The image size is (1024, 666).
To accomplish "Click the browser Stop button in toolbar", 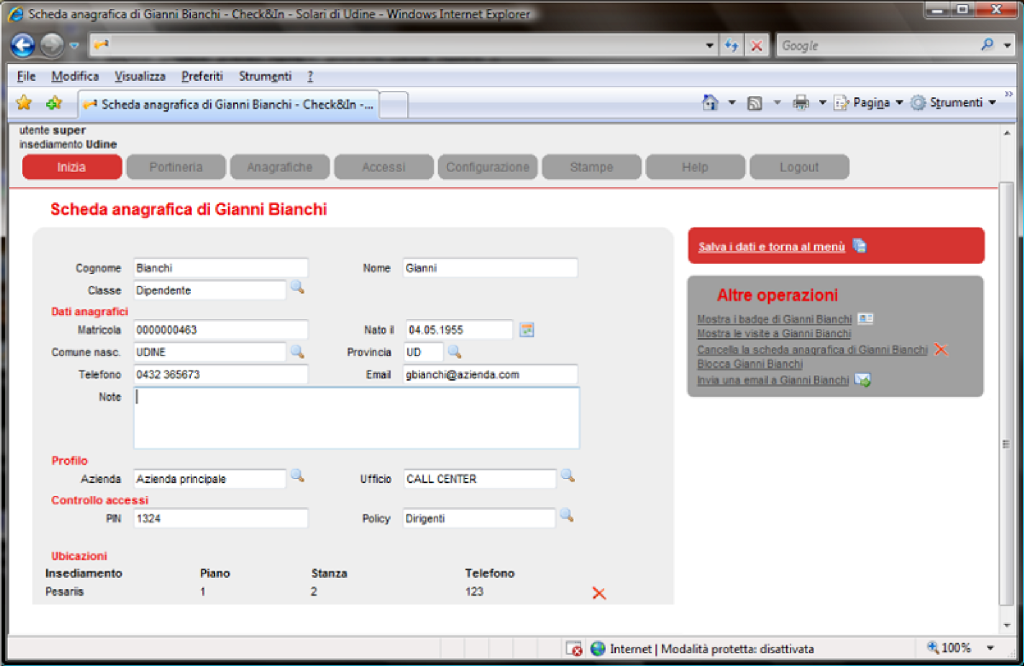I will point(757,46).
